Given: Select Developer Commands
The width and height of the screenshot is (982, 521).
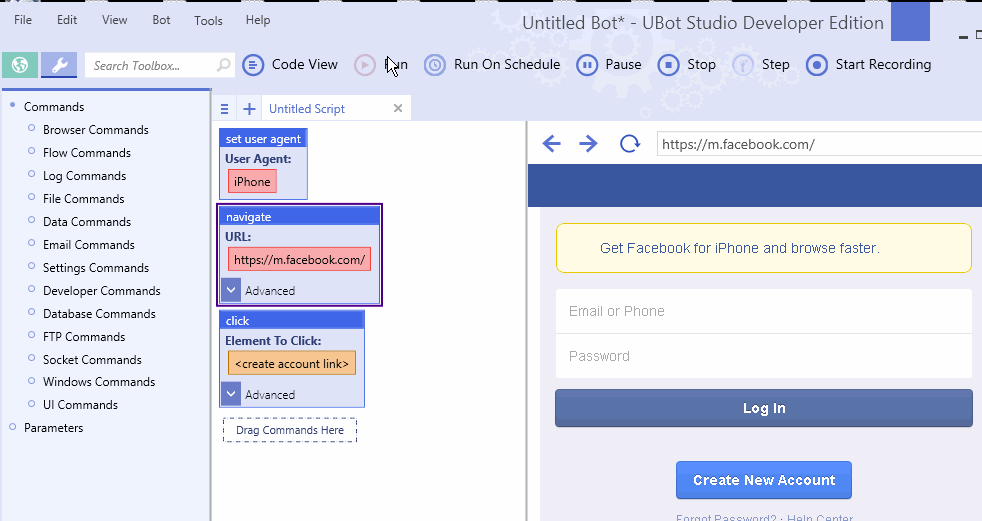Looking at the screenshot, I should [x=102, y=291].
